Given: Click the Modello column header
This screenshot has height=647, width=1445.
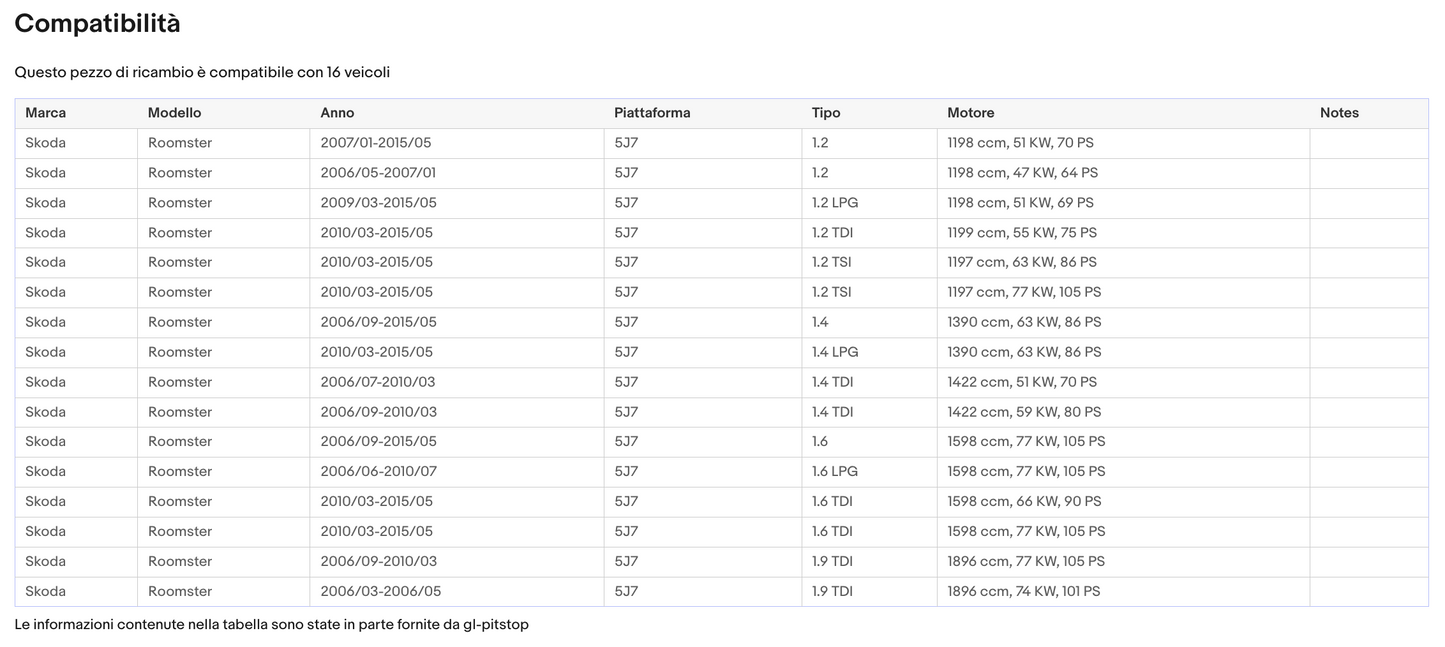Looking at the screenshot, I should click(174, 113).
